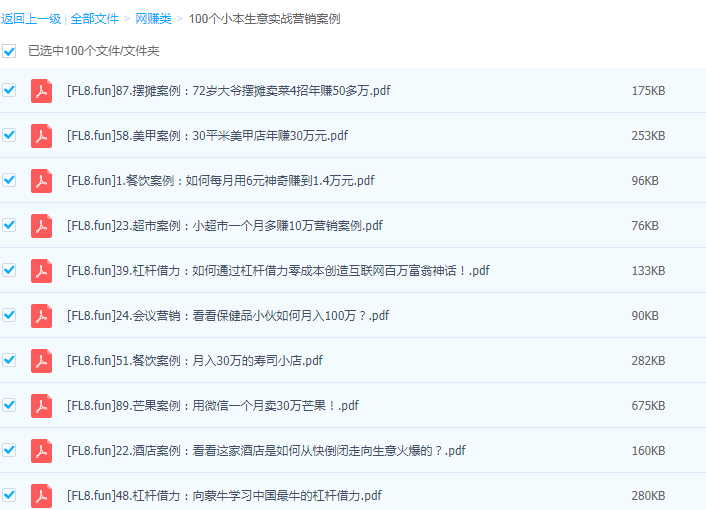Click PDF icon for 1.餐饮案例 file
Image resolution: width=706 pixels, height=510 pixels.
[41, 181]
